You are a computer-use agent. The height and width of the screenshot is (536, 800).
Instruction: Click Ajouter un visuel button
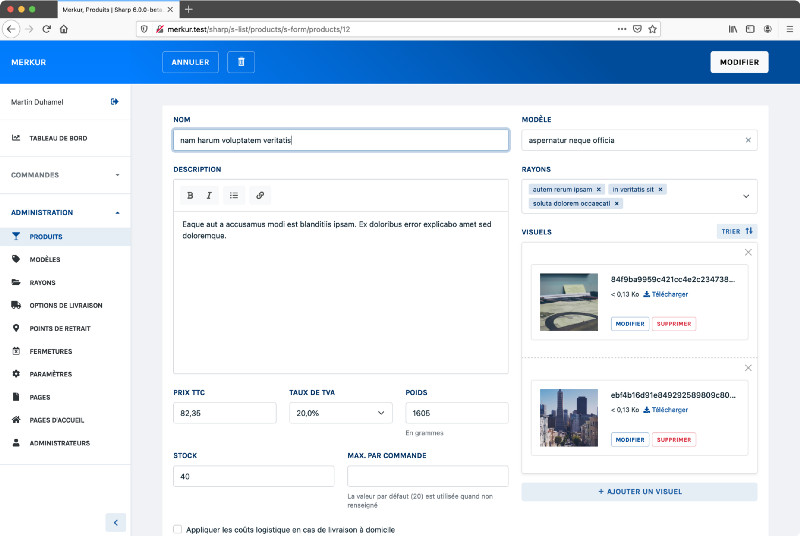(x=639, y=492)
